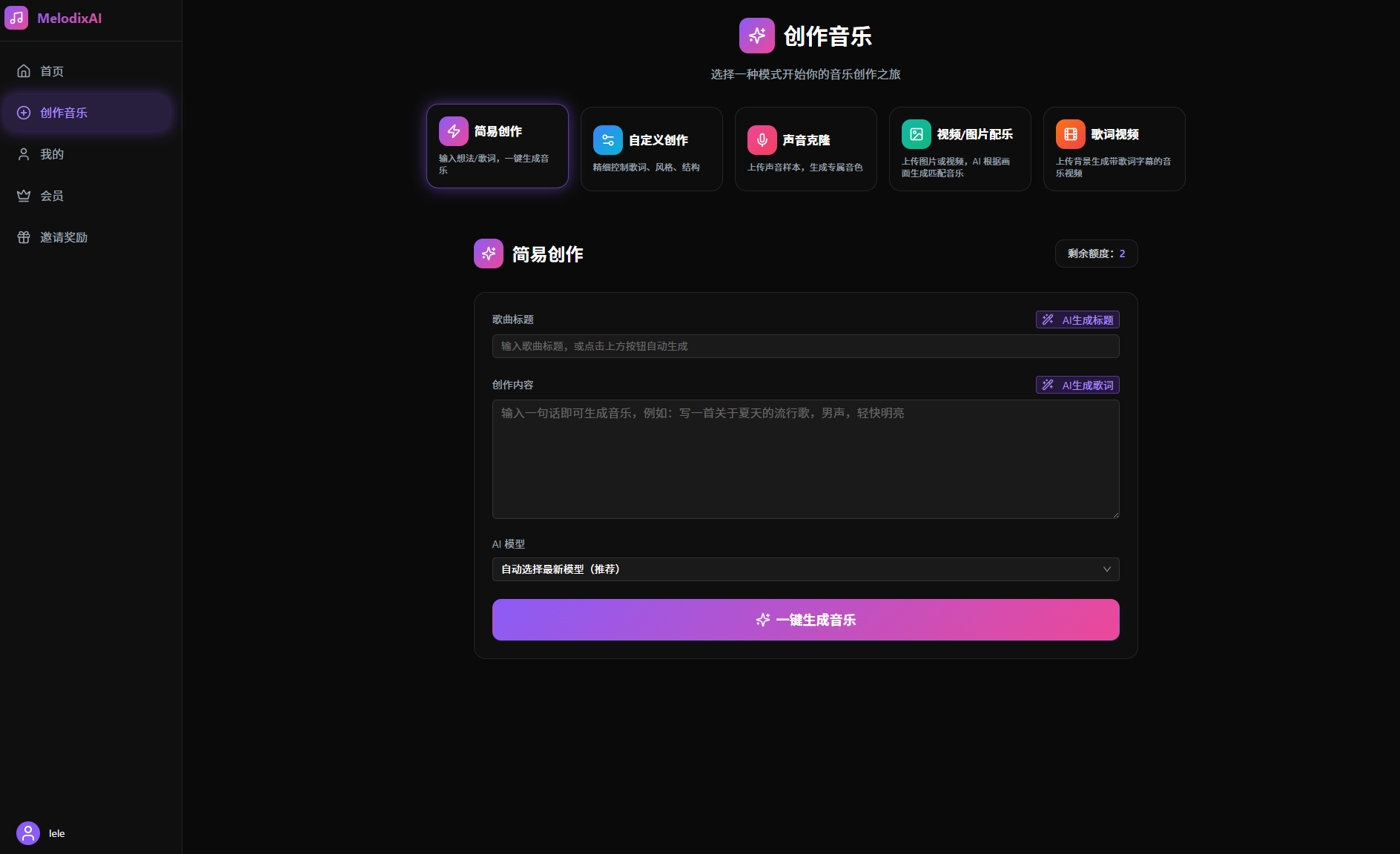Open the AI 模型 dropdown
The width and height of the screenshot is (1400, 854).
(x=806, y=569)
